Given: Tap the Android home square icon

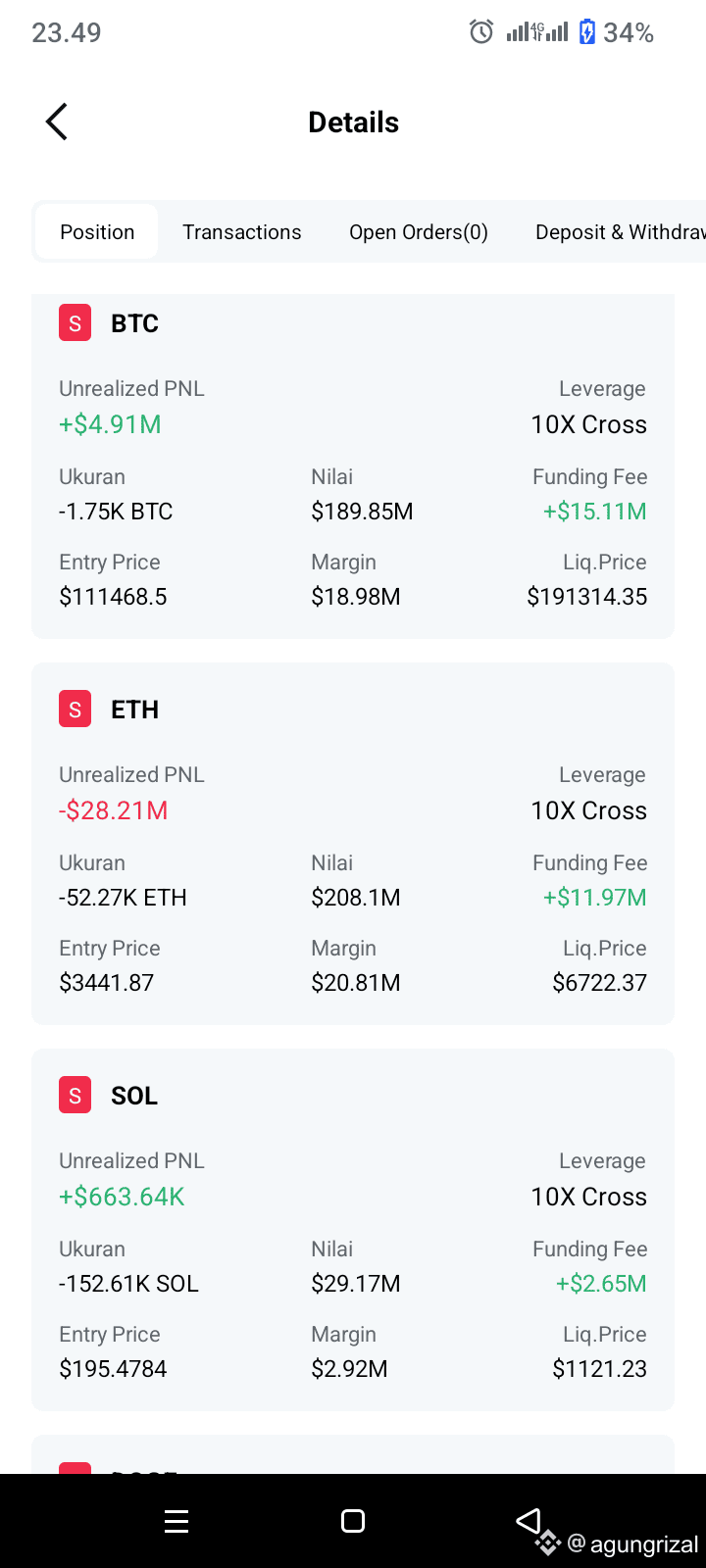Looking at the screenshot, I should (x=353, y=1521).
